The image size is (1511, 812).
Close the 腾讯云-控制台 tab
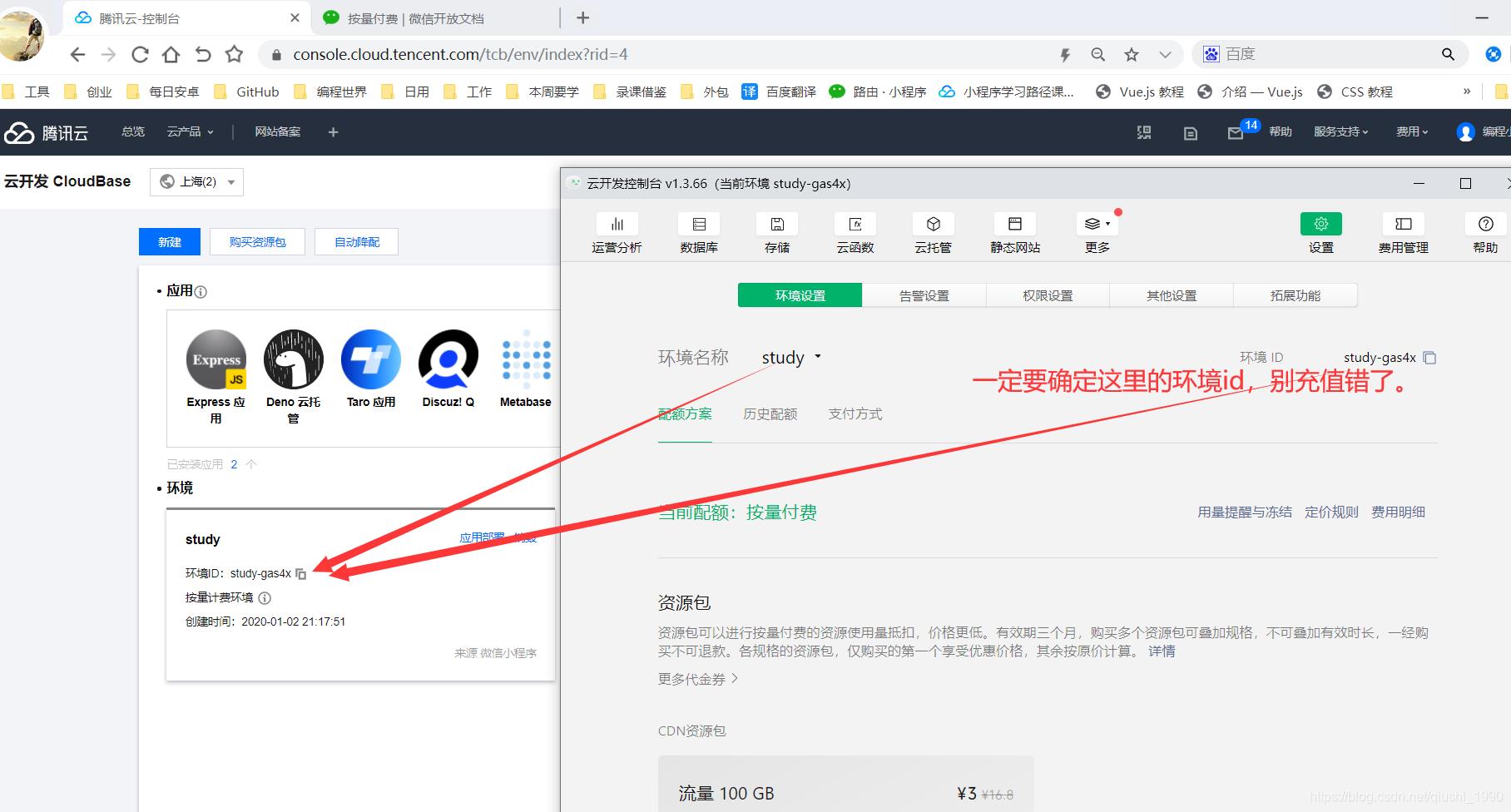pyautogui.click(x=295, y=17)
